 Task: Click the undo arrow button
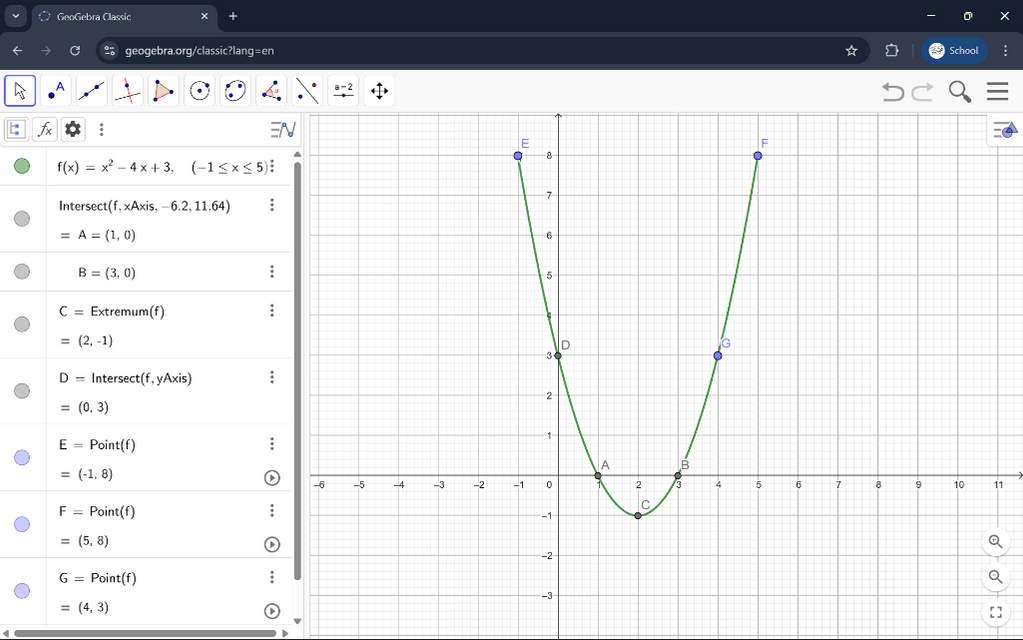[x=892, y=92]
